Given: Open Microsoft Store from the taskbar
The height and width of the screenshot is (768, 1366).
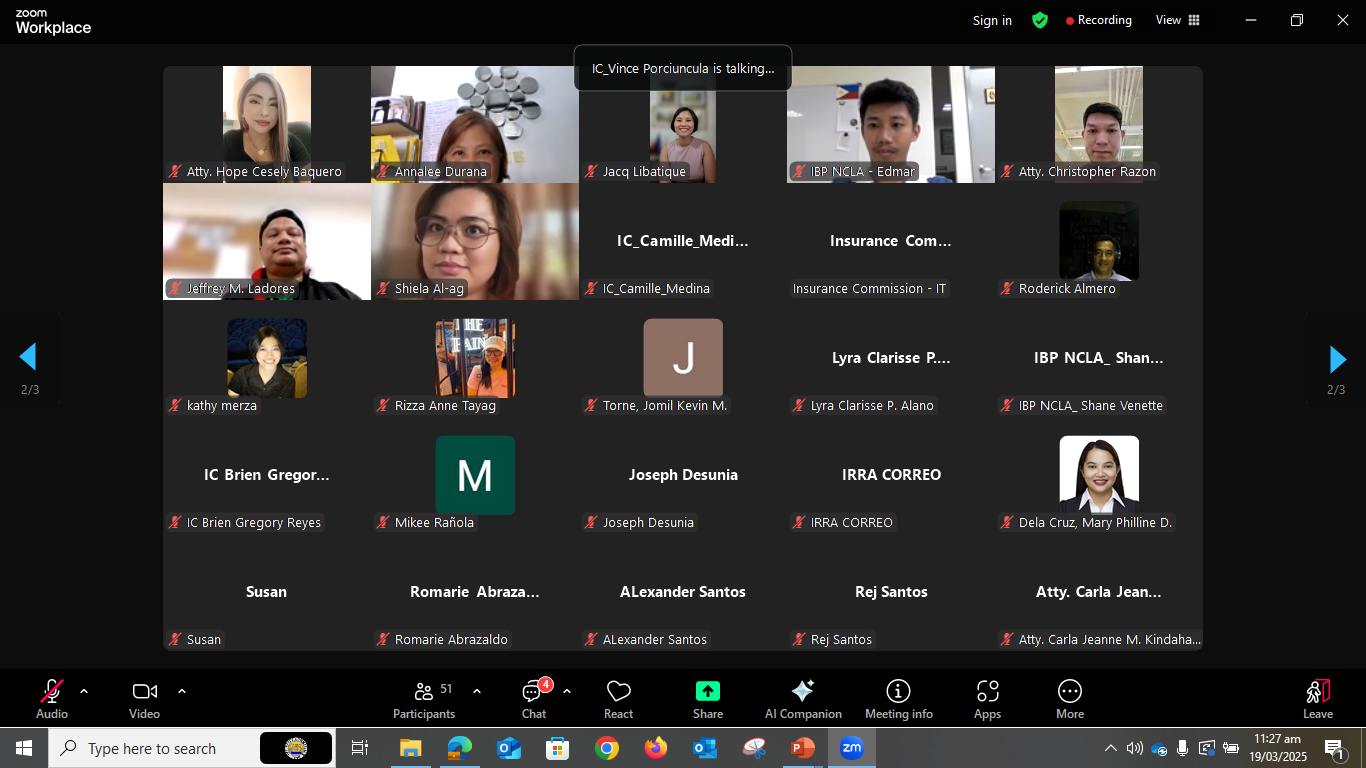Looking at the screenshot, I should (558, 748).
